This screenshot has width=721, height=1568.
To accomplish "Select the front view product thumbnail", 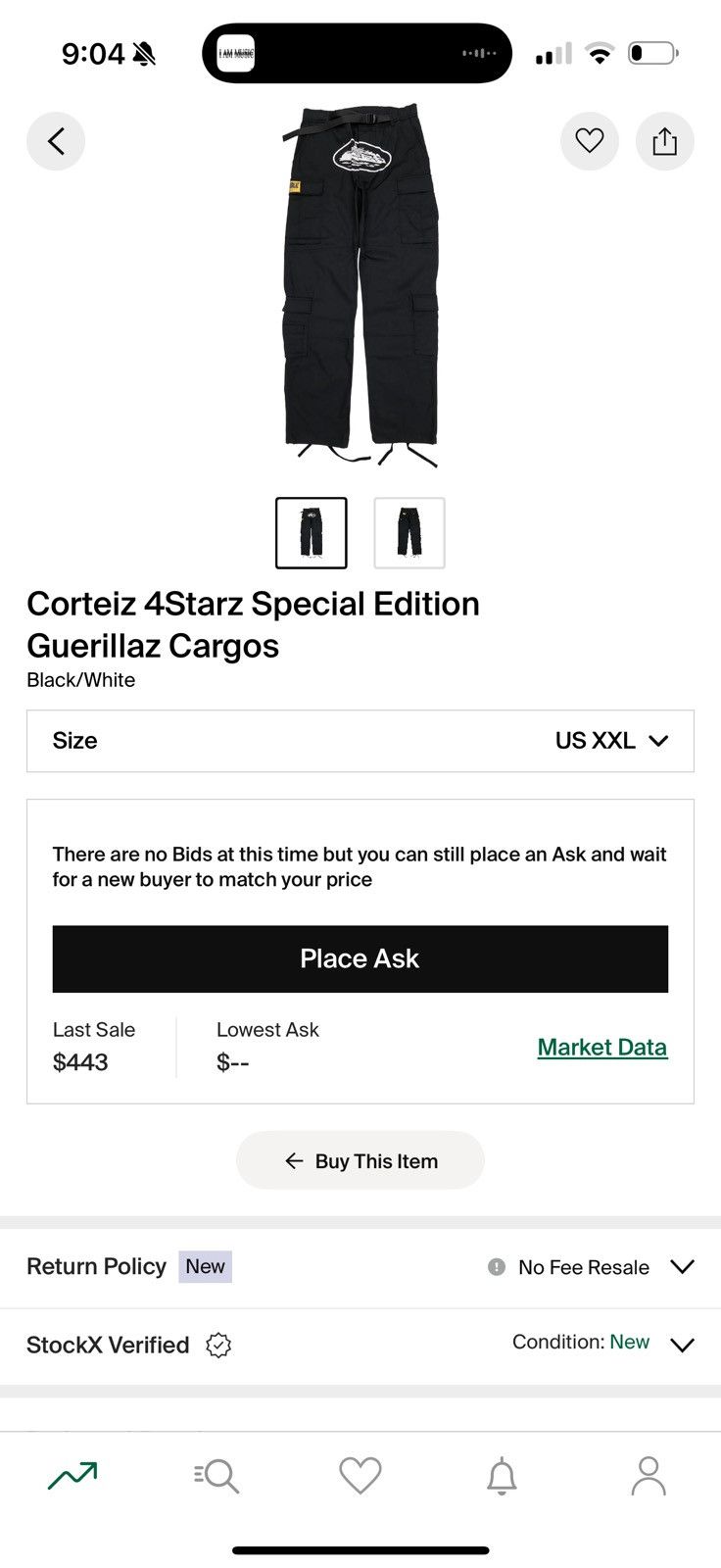I will [x=312, y=533].
